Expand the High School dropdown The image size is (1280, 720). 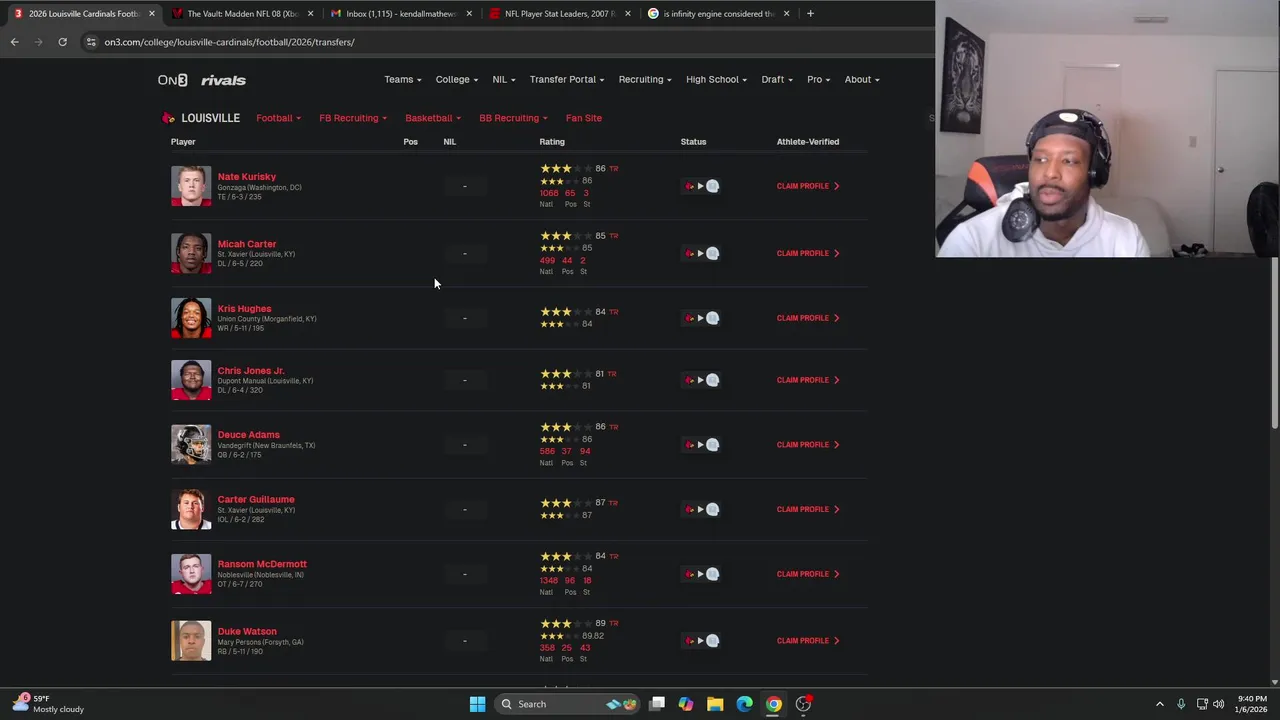click(716, 80)
